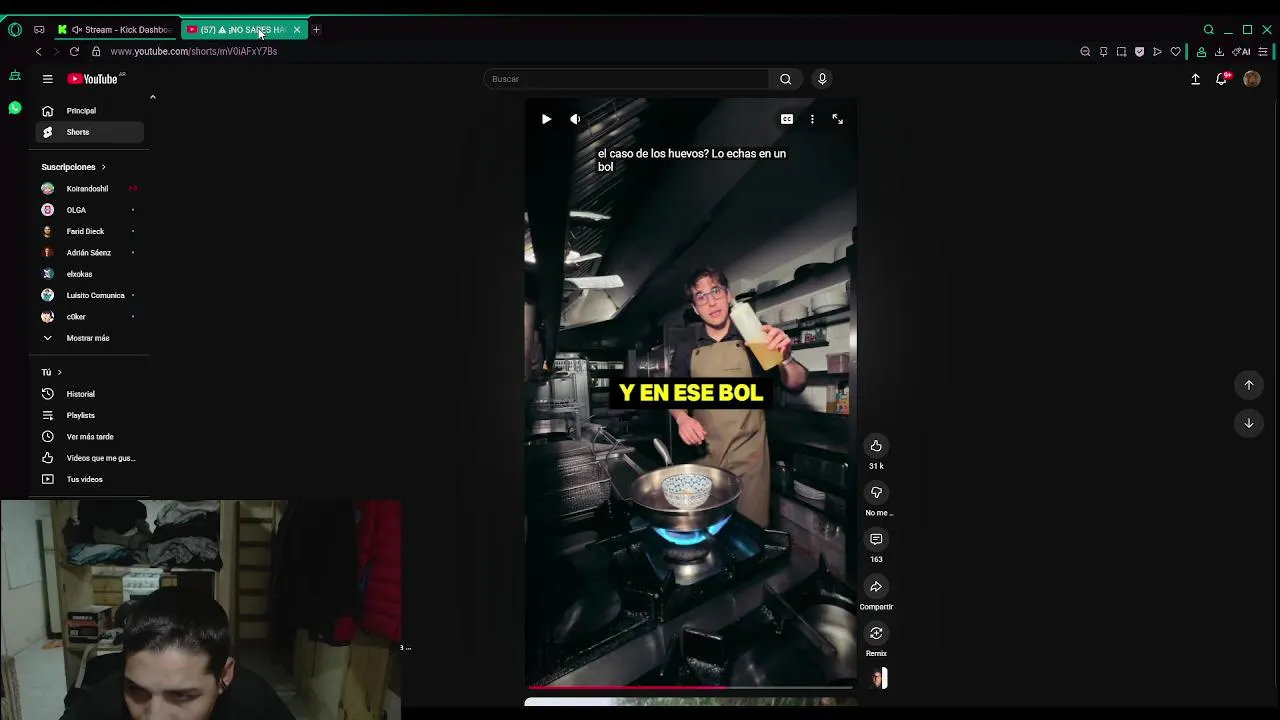Viewport: 1280px width, 720px height.
Task: Open the Opera flow send icon
Action: [1157, 52]
